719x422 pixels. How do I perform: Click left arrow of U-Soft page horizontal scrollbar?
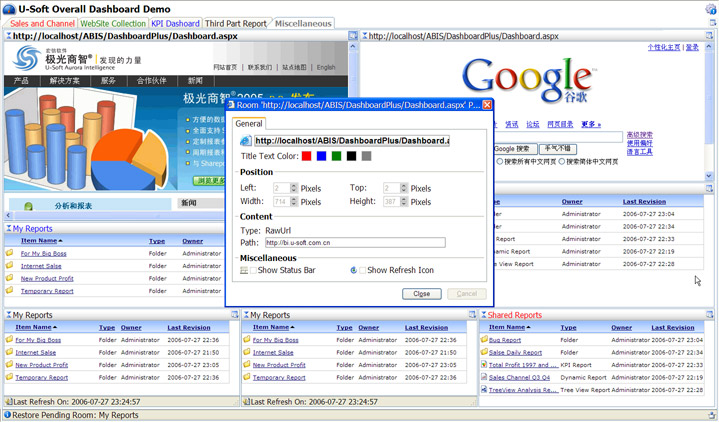[x=8, y=215]
